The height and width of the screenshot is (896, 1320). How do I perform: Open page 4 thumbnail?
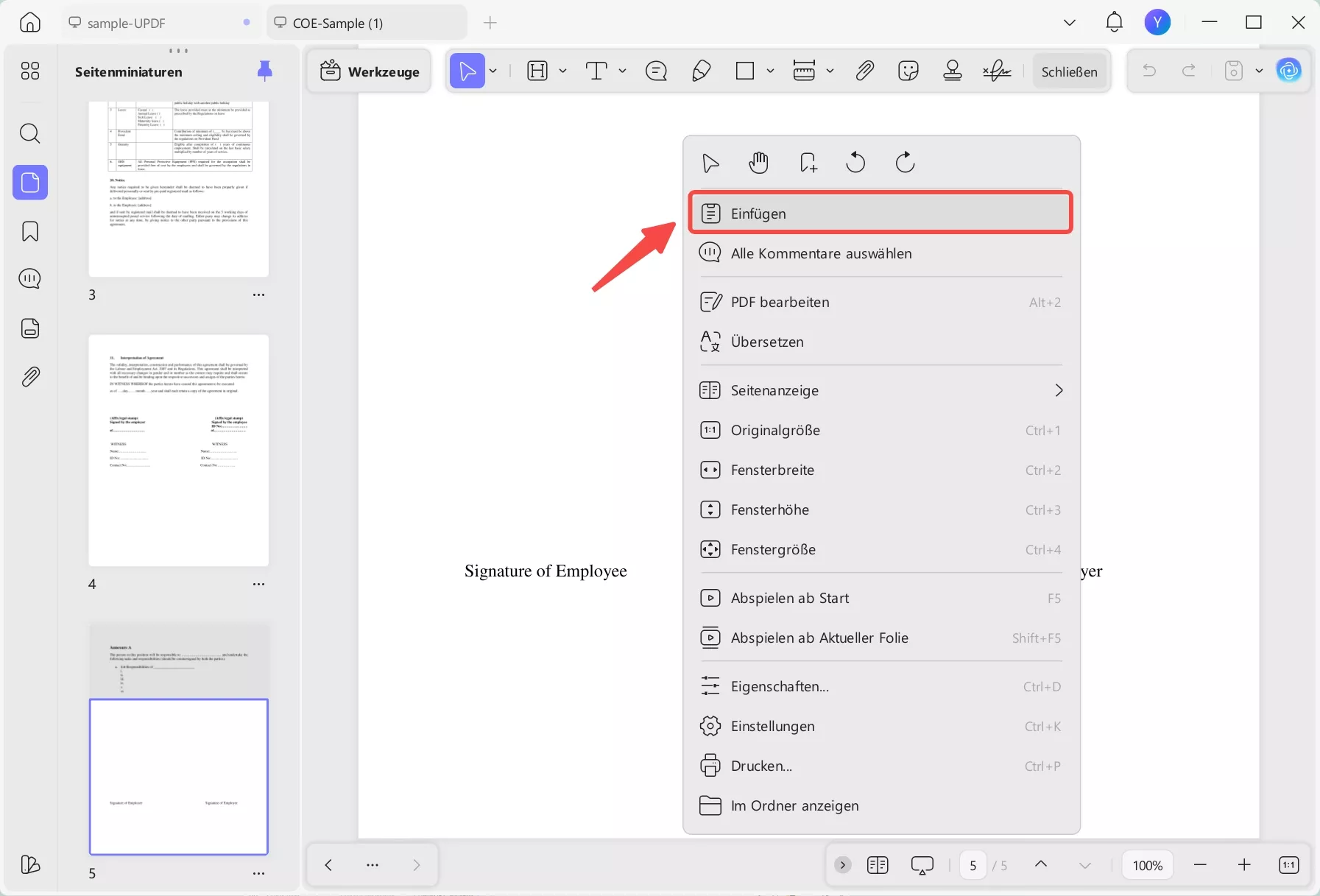[x=179, y=451]
